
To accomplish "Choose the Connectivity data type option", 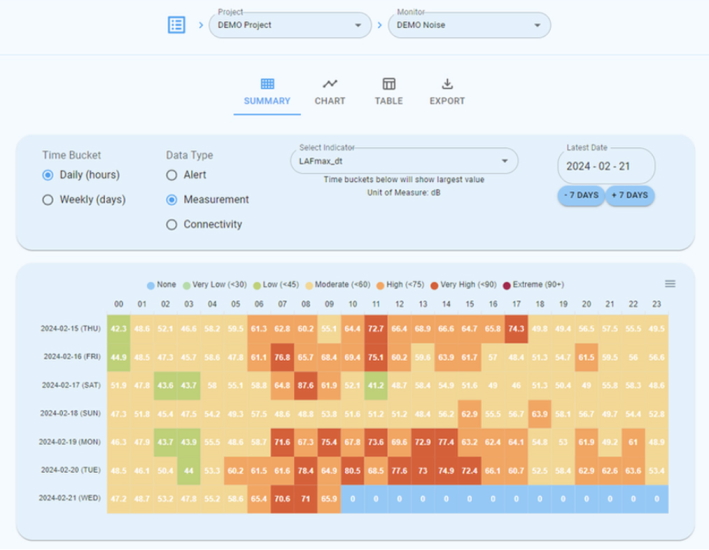I will tap(172, 225).
